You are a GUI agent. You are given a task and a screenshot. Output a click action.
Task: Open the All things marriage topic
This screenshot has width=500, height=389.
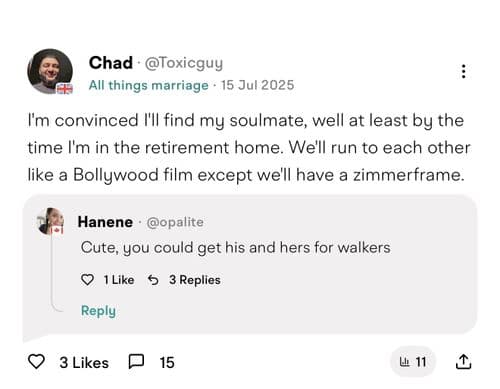[148, 85]
